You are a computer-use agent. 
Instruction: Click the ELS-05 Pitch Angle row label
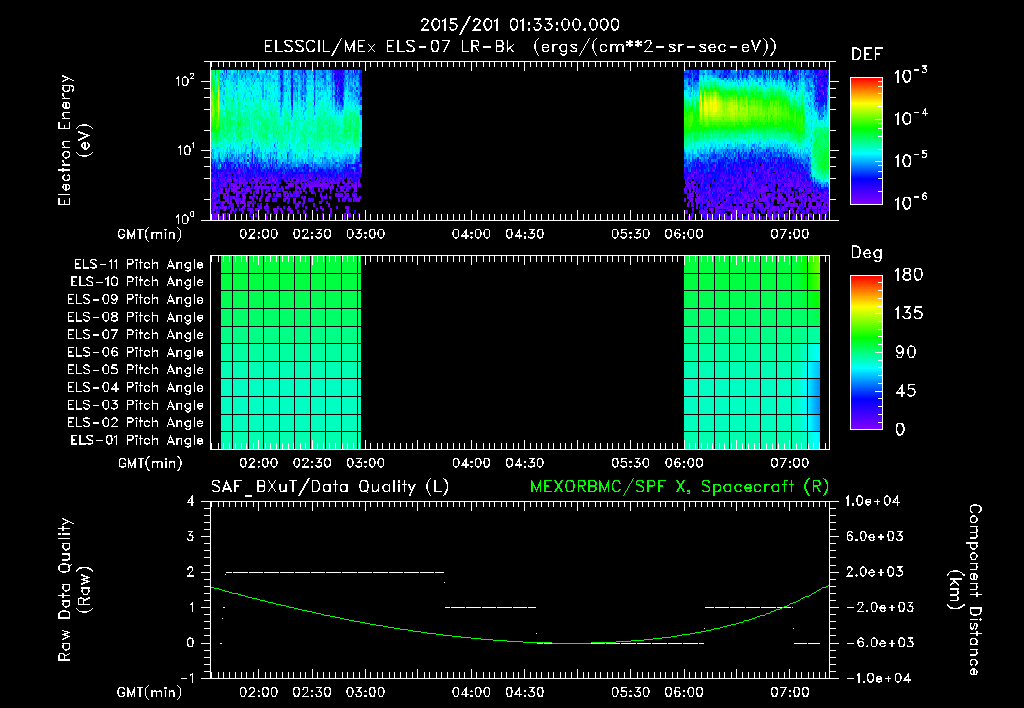[x=135, y=370]
